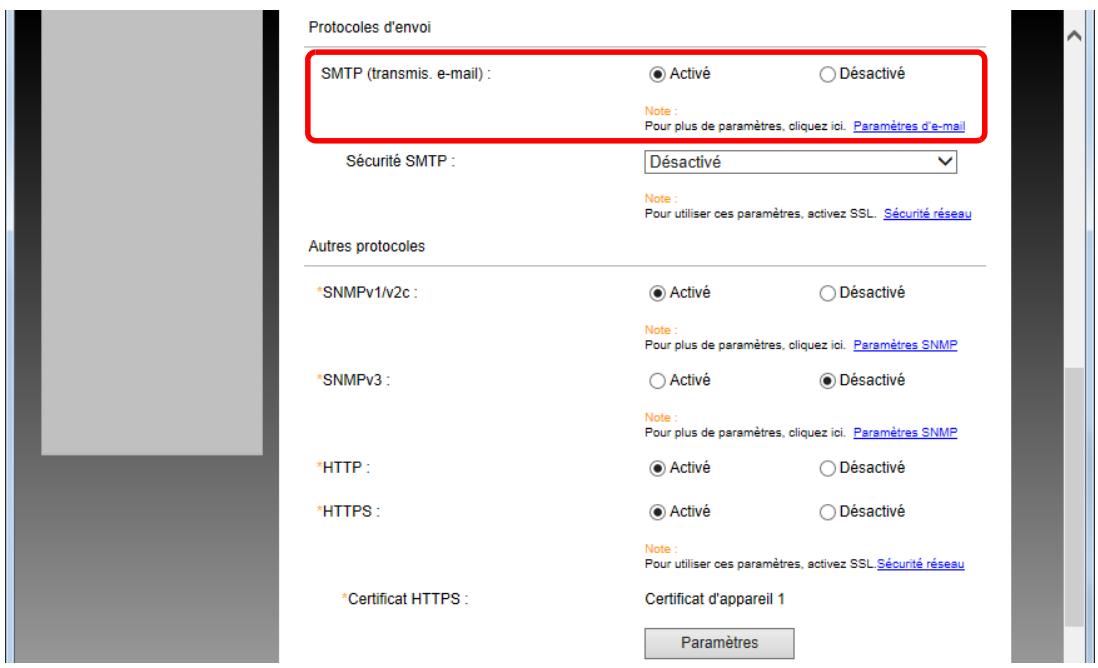Expand the Sécurité SMTP dropdown
Screen dimensions: 1098x668
(800, 161)
